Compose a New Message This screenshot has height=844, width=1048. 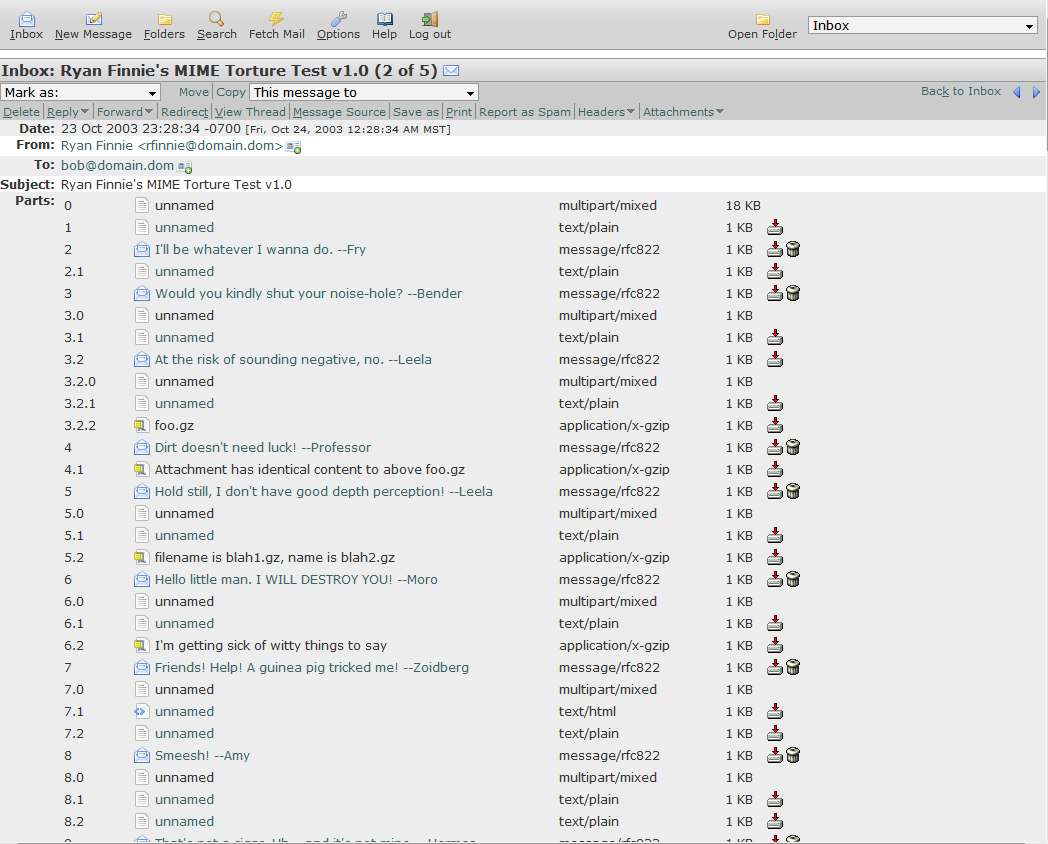(94, 26)
